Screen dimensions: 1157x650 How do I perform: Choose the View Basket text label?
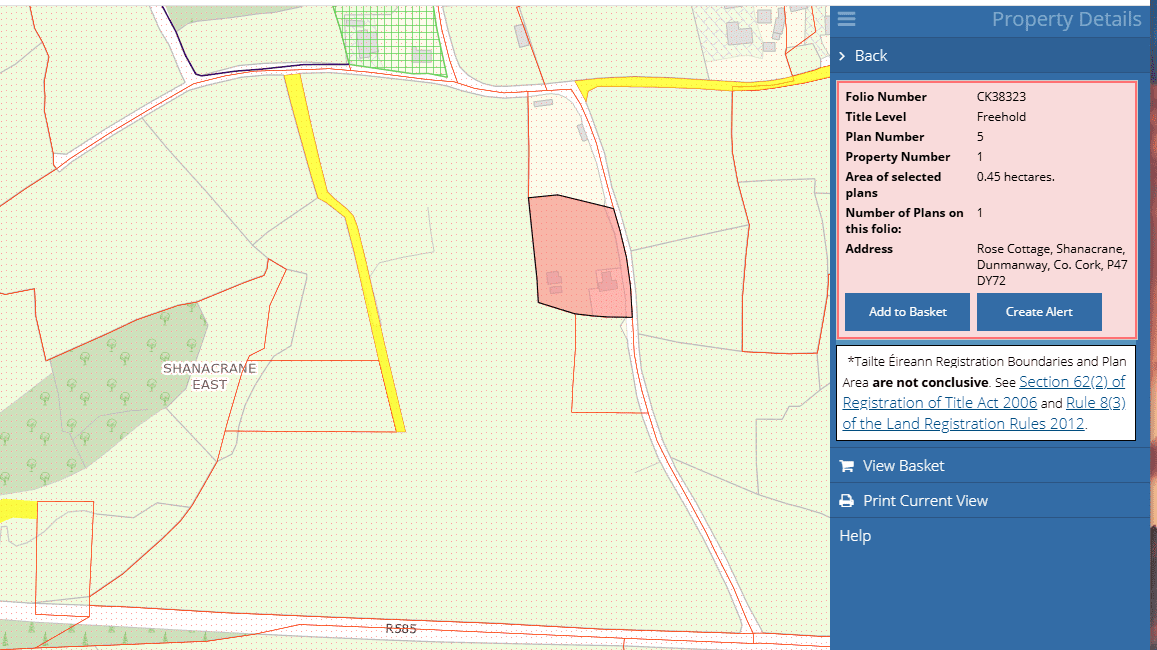pyautogui.click(x=903, y=466)
